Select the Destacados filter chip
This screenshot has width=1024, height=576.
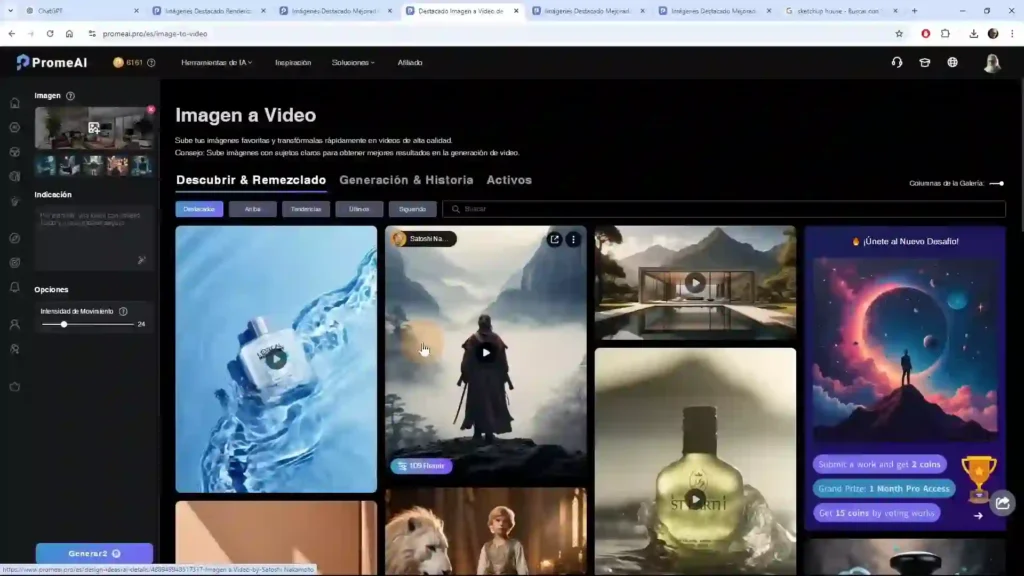tap(199, 209)
